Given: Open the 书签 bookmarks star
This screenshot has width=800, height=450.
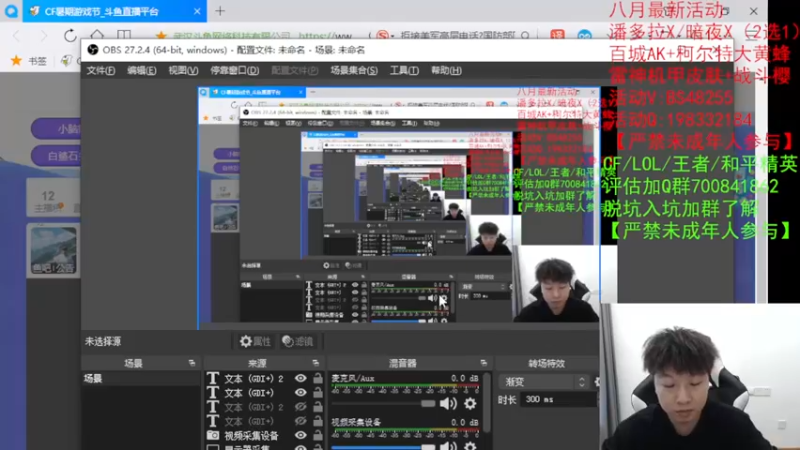Looking at the screenshot, I should point(16,61).
